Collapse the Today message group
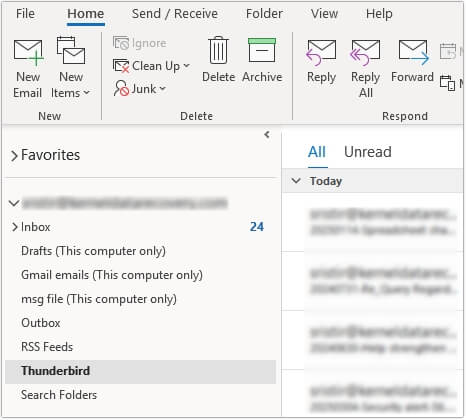The image size is (466, 420). click(296, 181)
